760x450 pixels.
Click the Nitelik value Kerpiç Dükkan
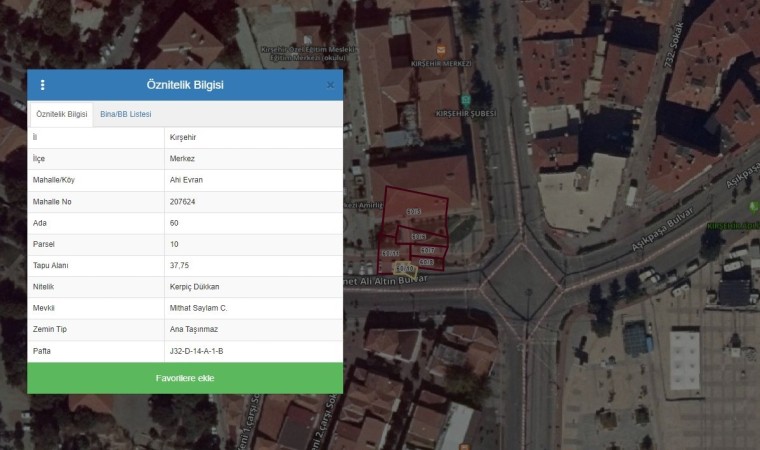click(194, 286)
